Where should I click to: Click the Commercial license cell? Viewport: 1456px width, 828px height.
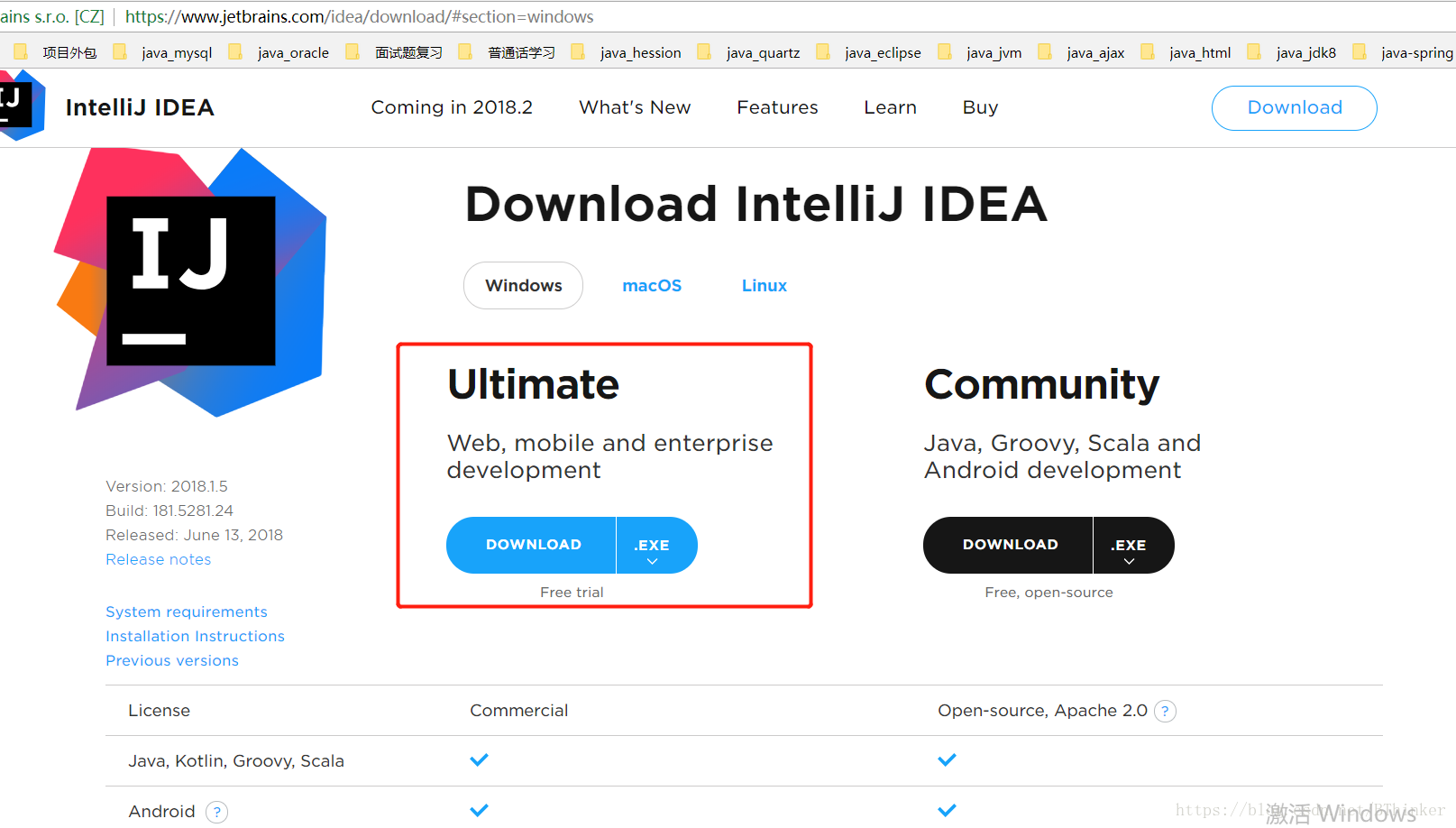pos(518,711)
